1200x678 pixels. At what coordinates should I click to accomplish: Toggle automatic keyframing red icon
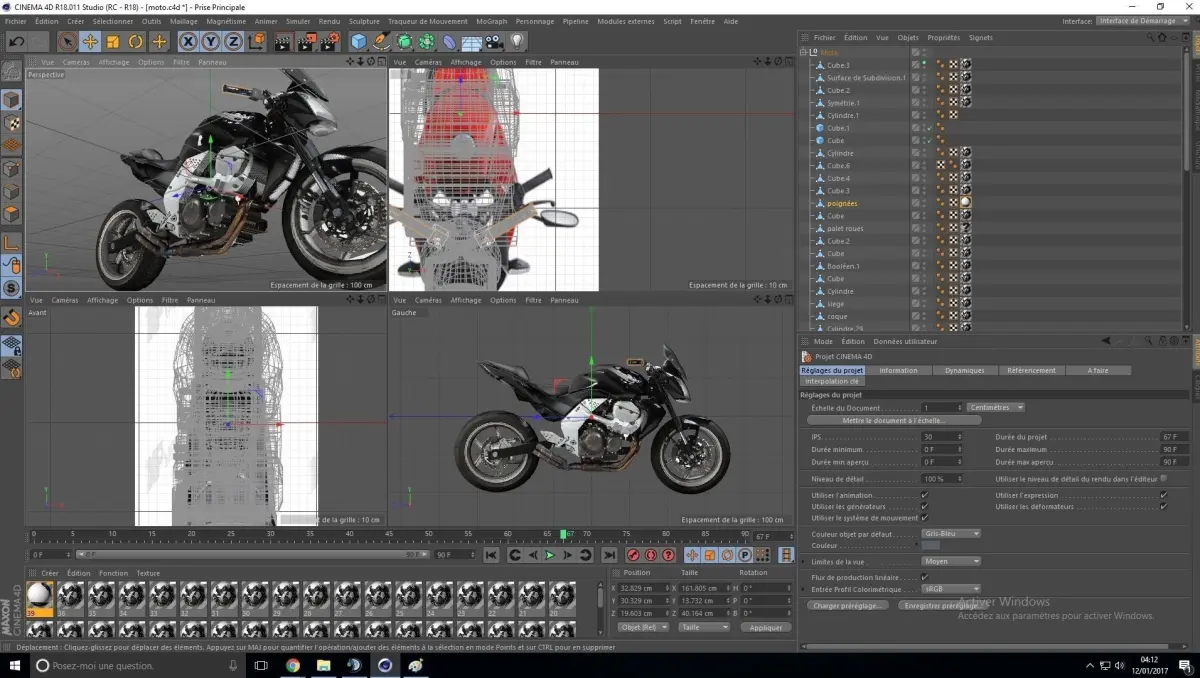click(651, 555)
